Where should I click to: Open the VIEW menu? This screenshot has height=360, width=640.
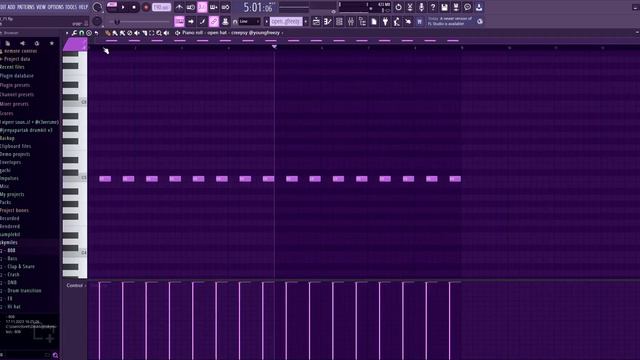click(x=41, y=7)
